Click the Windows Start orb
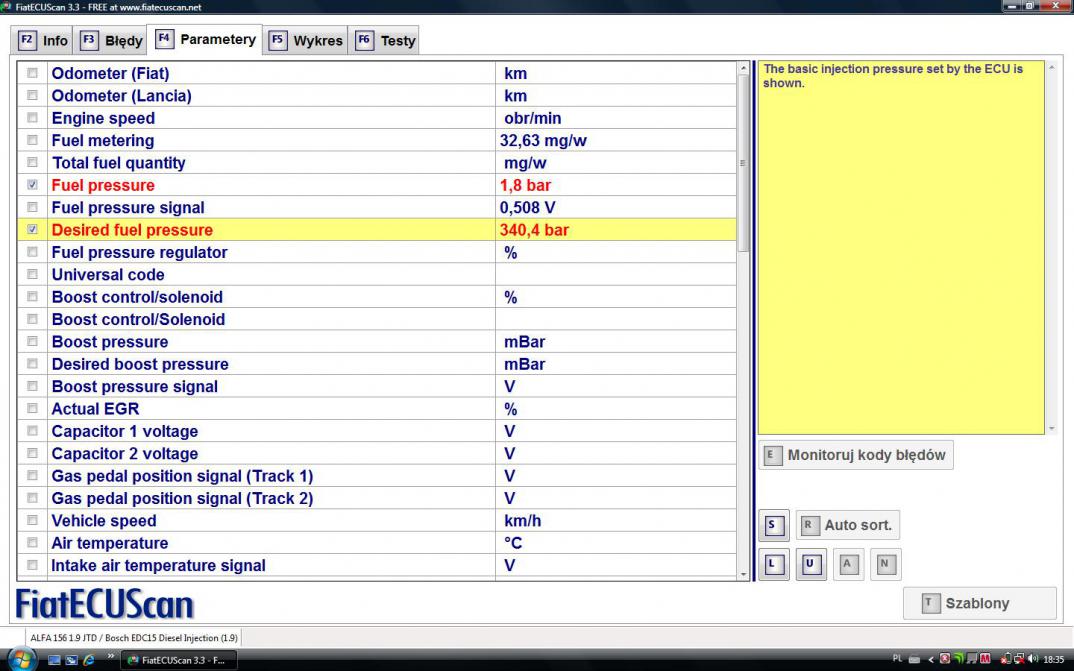Image resolution: width=1074 pixels, height=671 pixels. coord(23,659)
